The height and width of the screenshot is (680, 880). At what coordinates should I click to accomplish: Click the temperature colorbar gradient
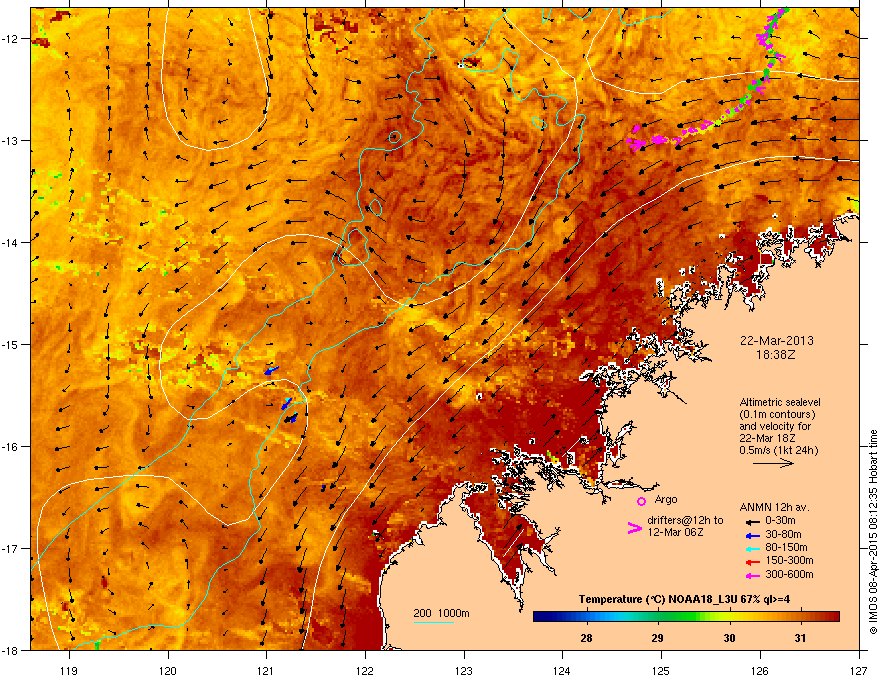point(686,617)
